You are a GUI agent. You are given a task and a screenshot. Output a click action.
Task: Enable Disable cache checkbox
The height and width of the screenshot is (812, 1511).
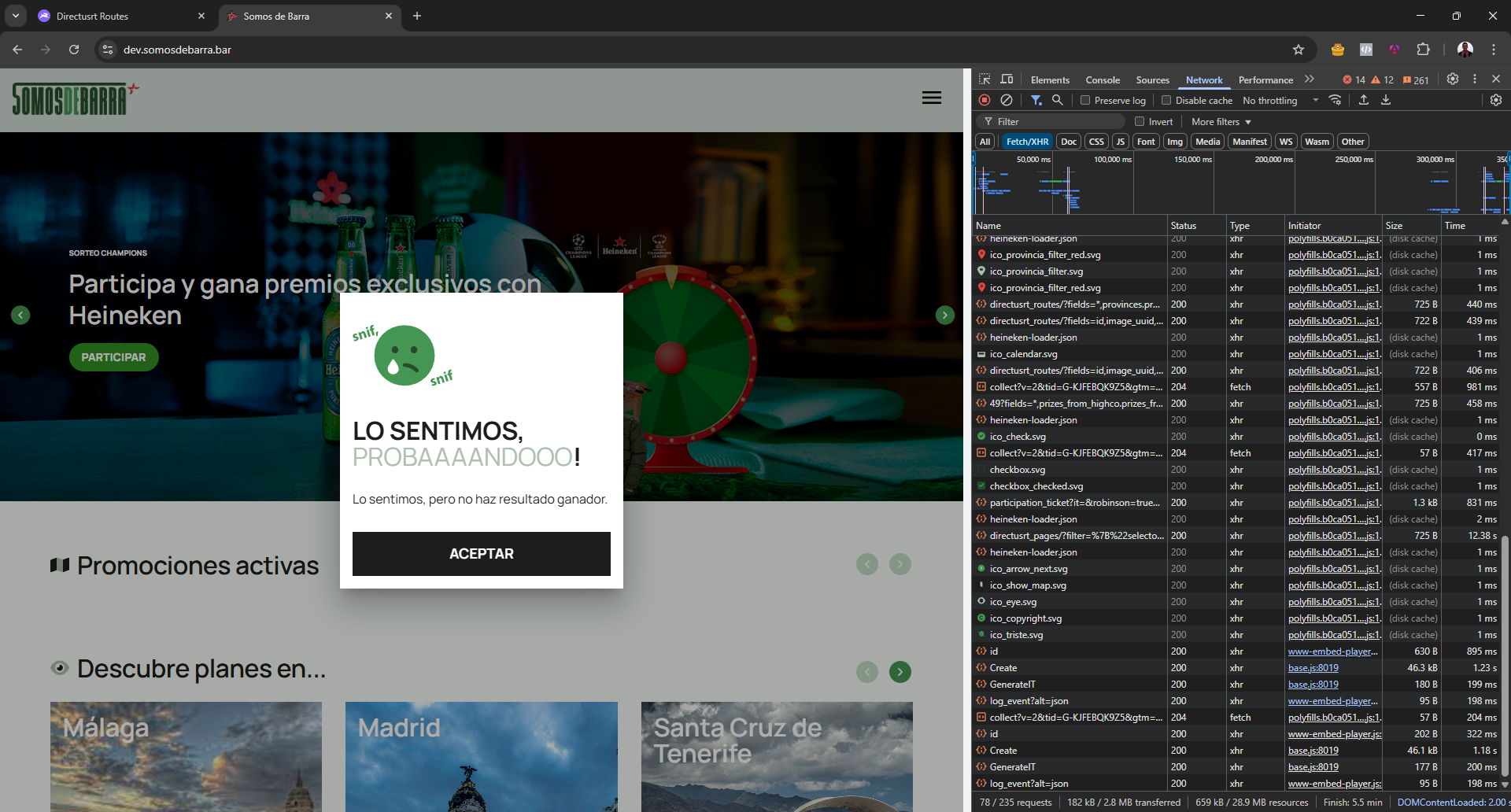tap(1166, 100)
